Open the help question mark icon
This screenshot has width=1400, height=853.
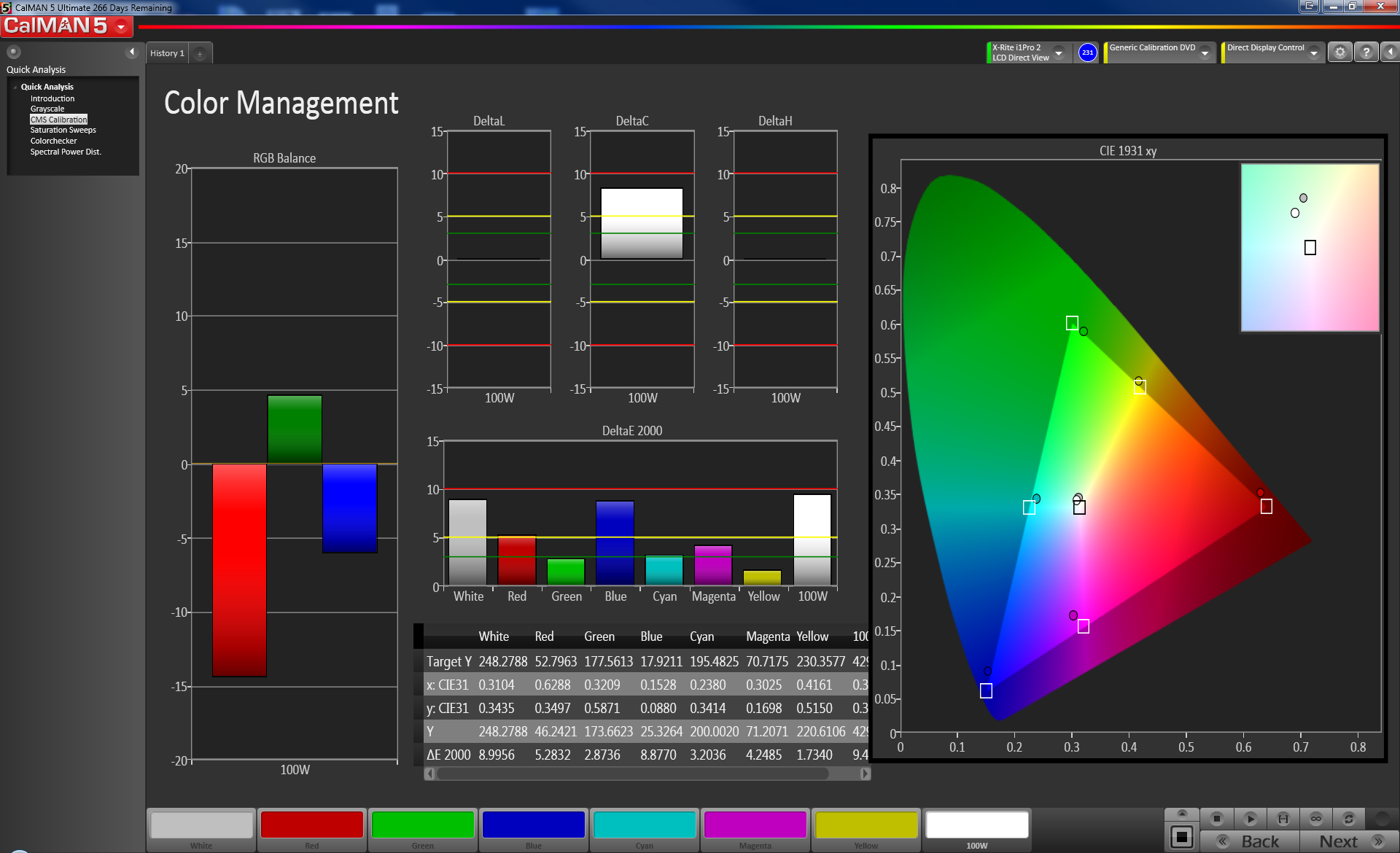pos(1366,52)
